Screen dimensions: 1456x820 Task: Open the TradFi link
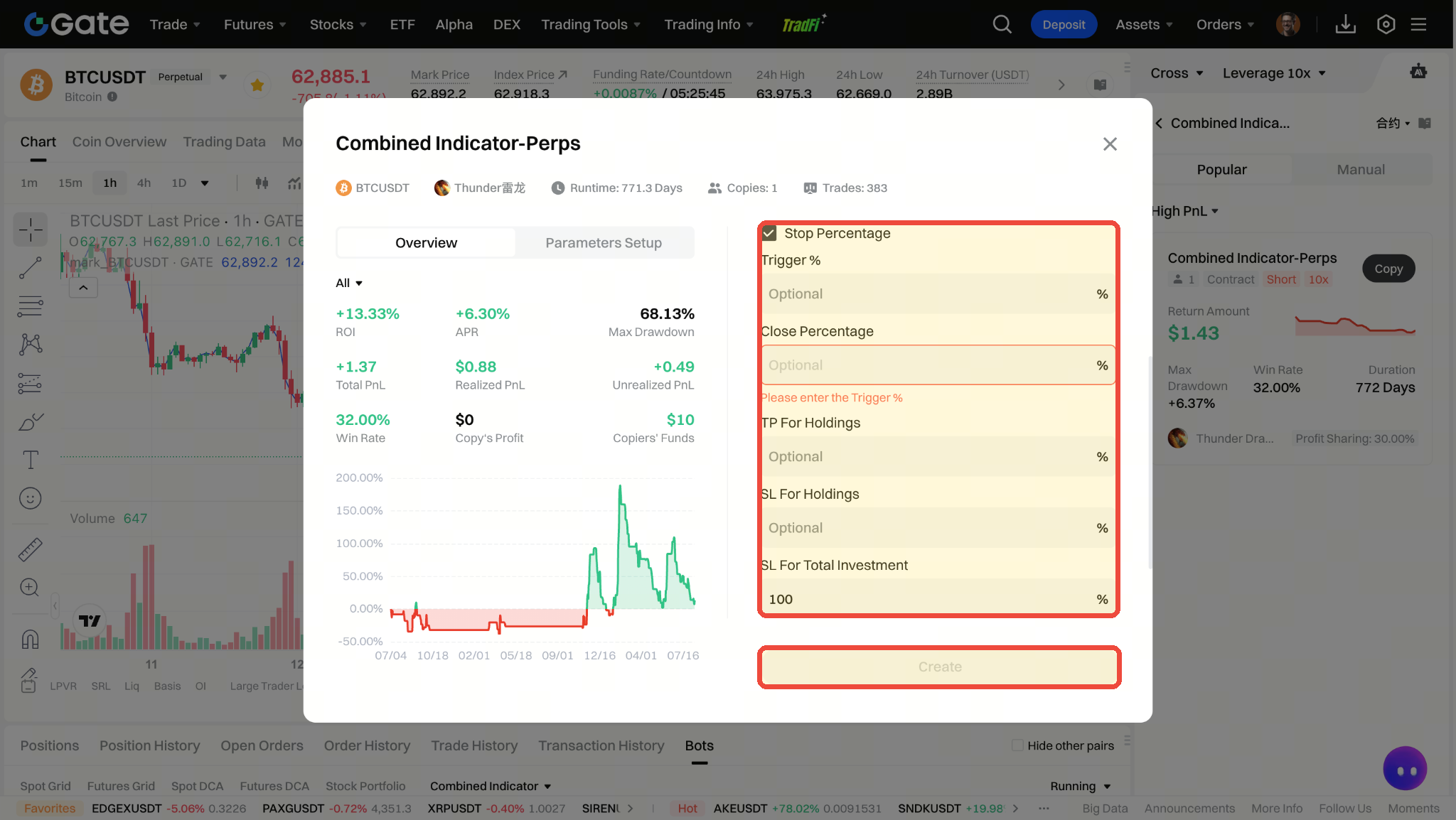(803, 24)
